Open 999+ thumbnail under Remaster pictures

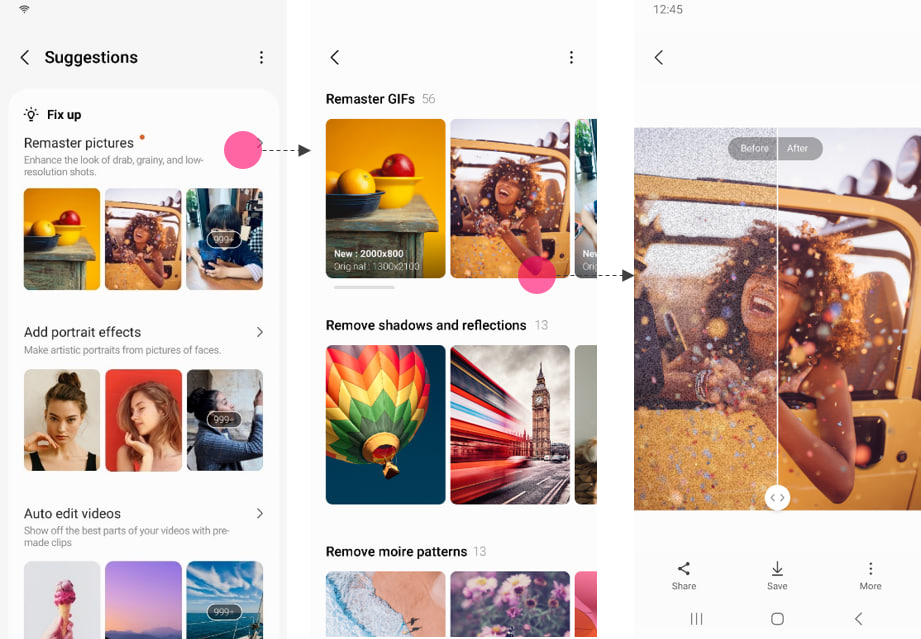(x=224, y=239)
